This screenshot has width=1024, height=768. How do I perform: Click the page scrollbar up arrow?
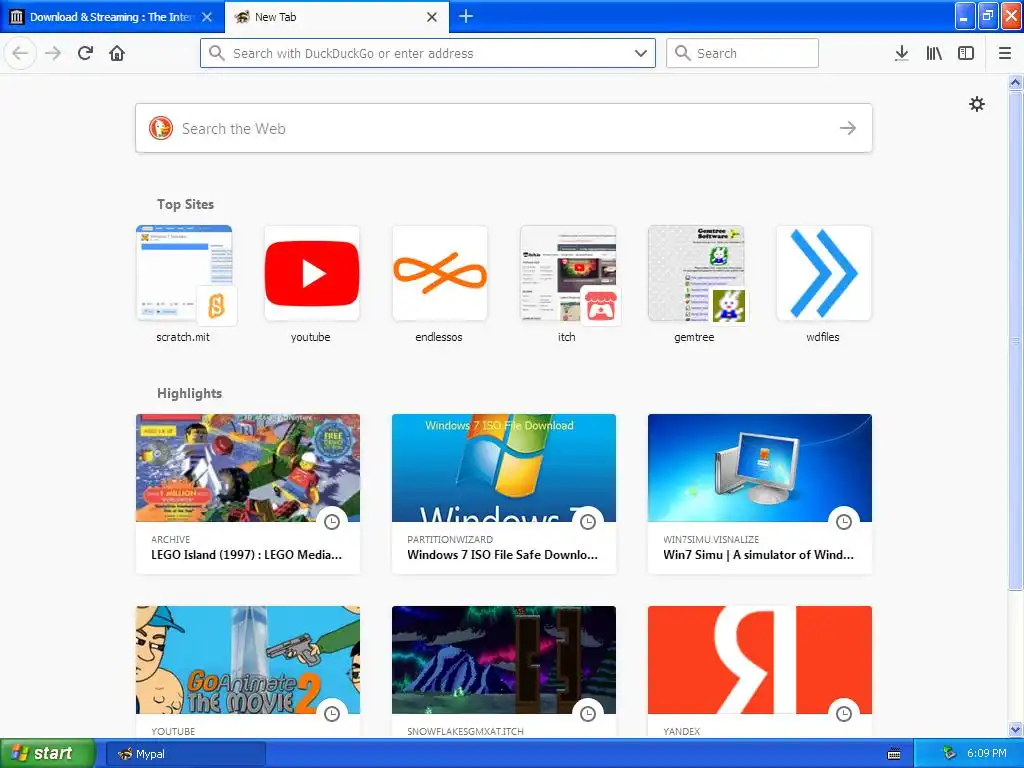(x=1015, y=82)
